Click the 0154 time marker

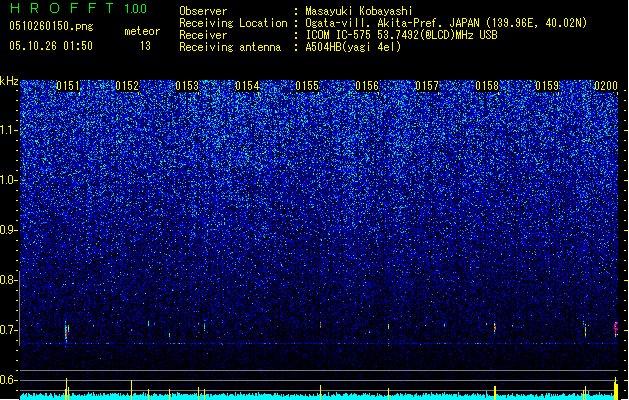(x=247, y=86)
